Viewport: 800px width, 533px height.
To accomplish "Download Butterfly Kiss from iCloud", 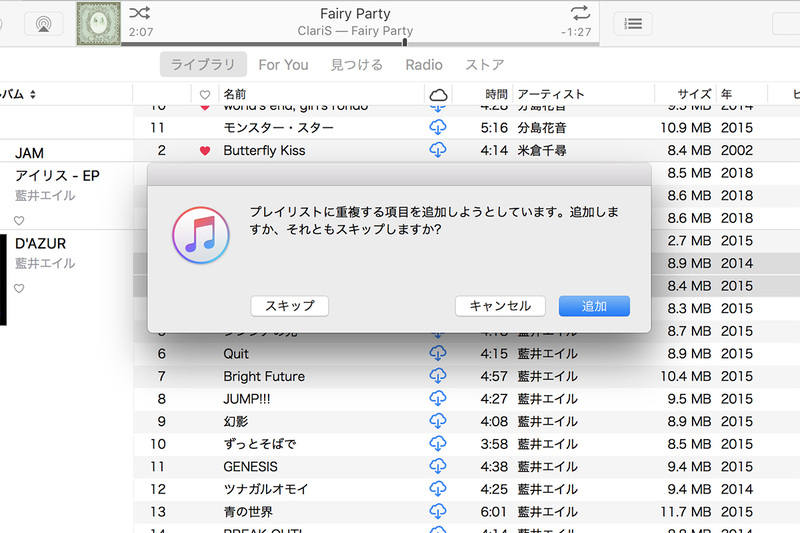I will click(438, 150).
